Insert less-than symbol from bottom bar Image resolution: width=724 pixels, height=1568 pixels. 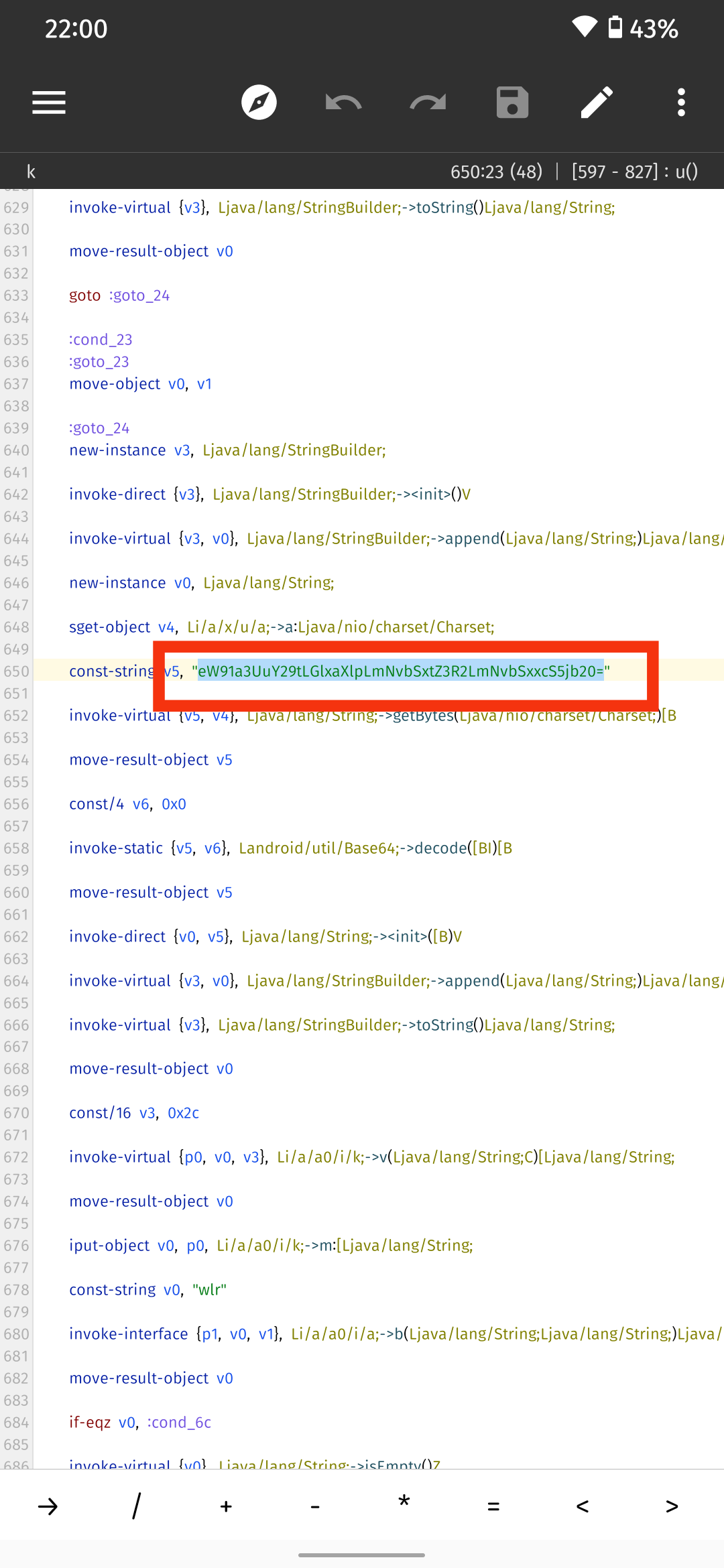[583, 1506]
